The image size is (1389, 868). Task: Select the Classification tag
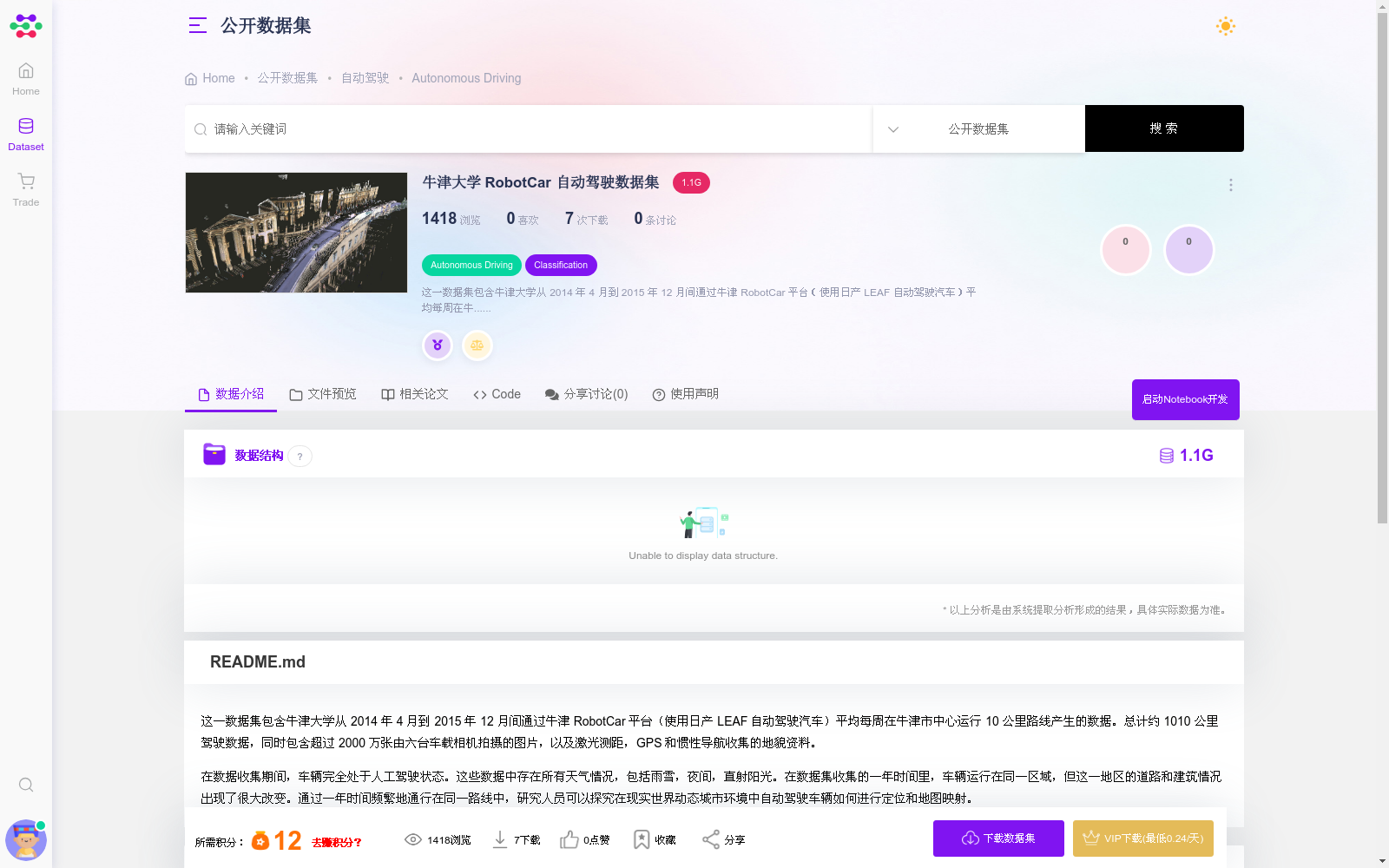[x=561, y=265]
